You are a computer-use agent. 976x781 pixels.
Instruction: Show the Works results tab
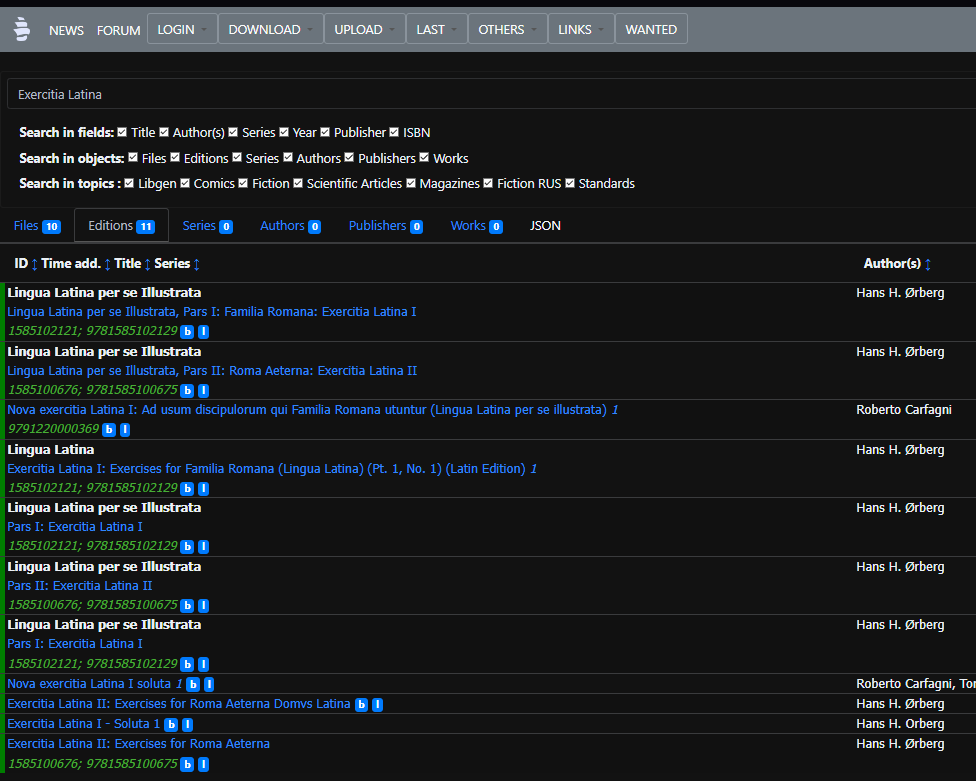coord(477,226)
